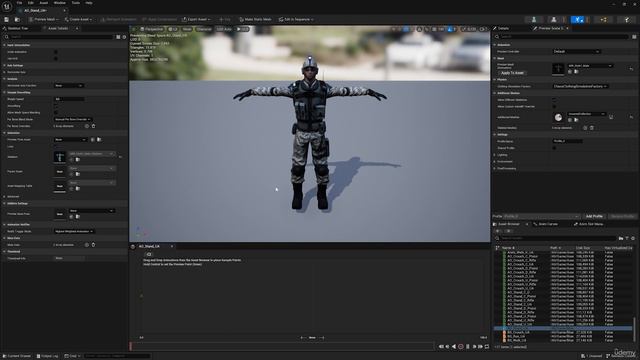Image resolution: width=640 pixels, height=360 pixels.
Task: Open the Notify Trigger Mode dropdown
Action: pos(74,231)
